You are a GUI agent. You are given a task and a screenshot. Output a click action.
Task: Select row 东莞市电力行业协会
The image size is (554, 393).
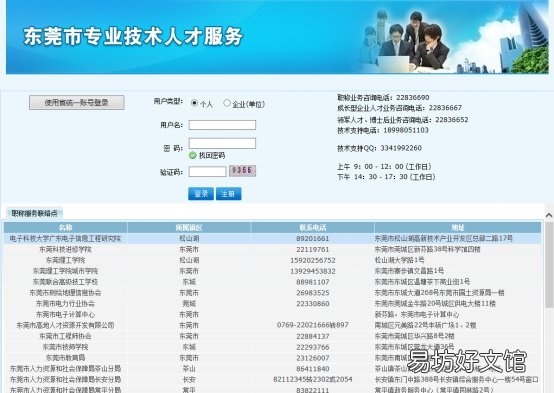[272, 304]
